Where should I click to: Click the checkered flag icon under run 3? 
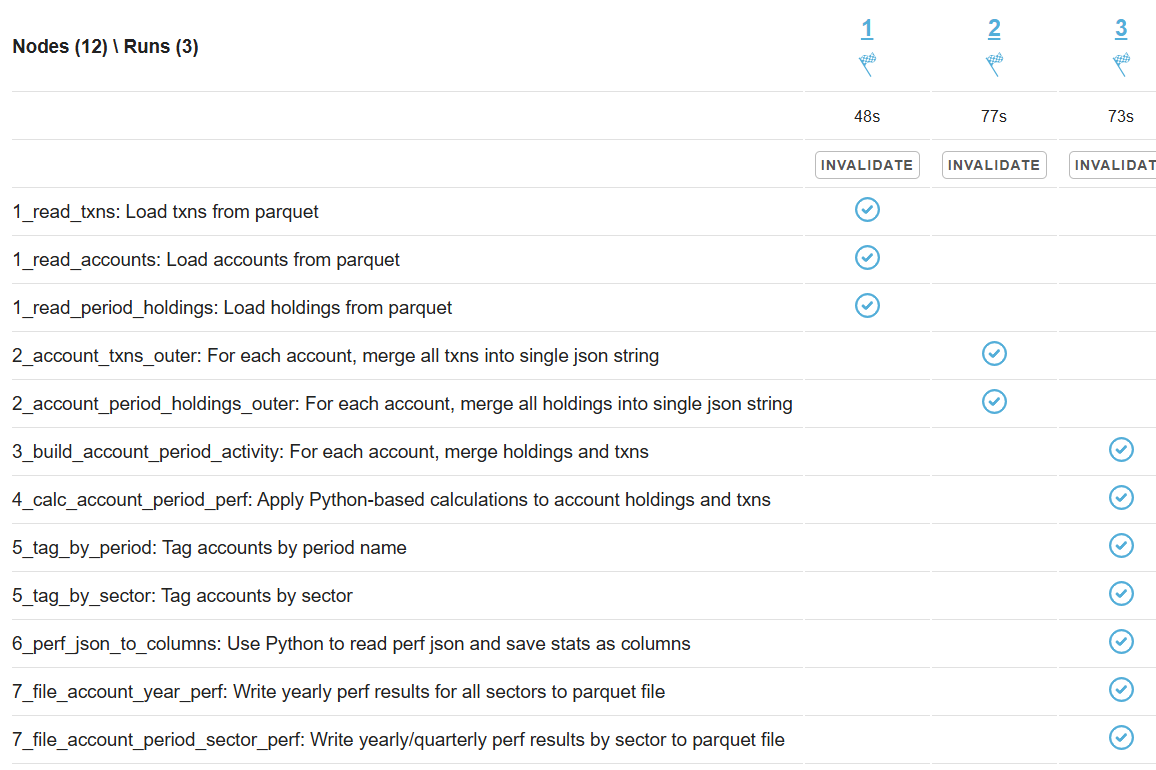click(x=1121, y=64)
